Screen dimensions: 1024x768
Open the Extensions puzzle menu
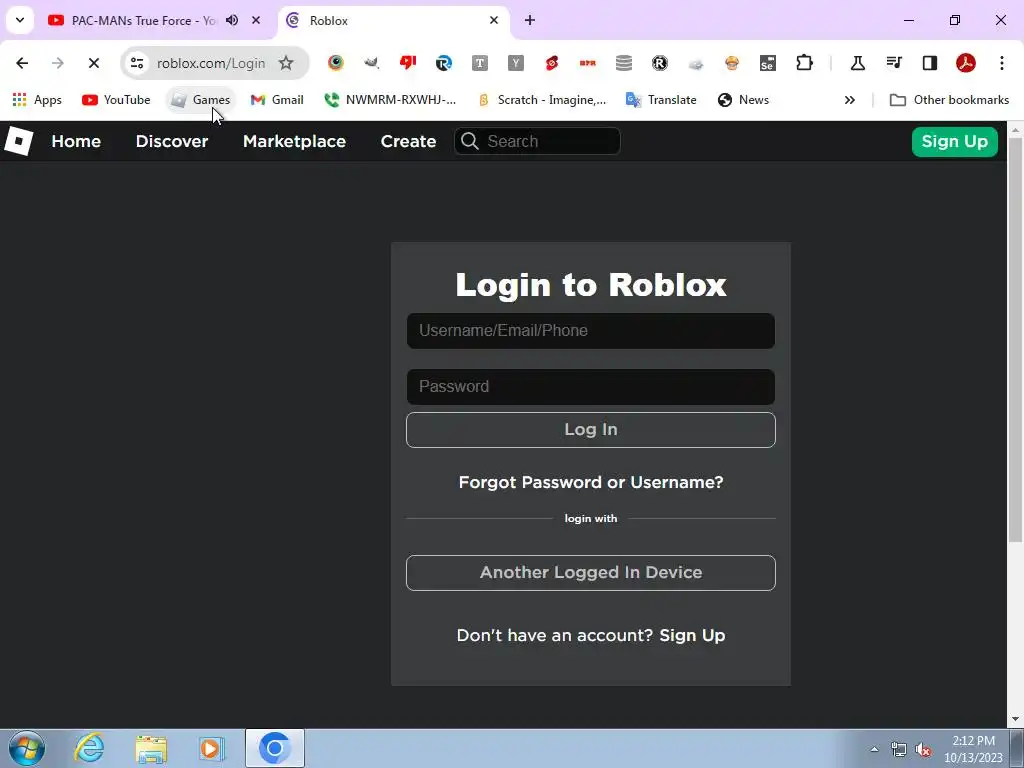(x=805, y=63)
